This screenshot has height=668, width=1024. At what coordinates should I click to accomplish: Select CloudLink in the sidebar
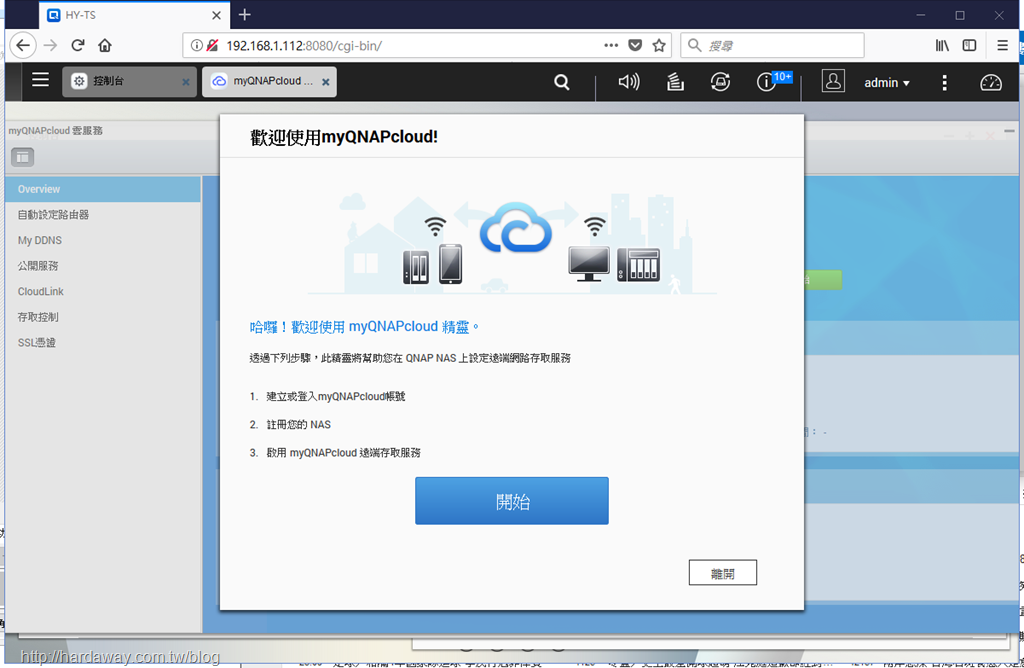pos(103,291)
